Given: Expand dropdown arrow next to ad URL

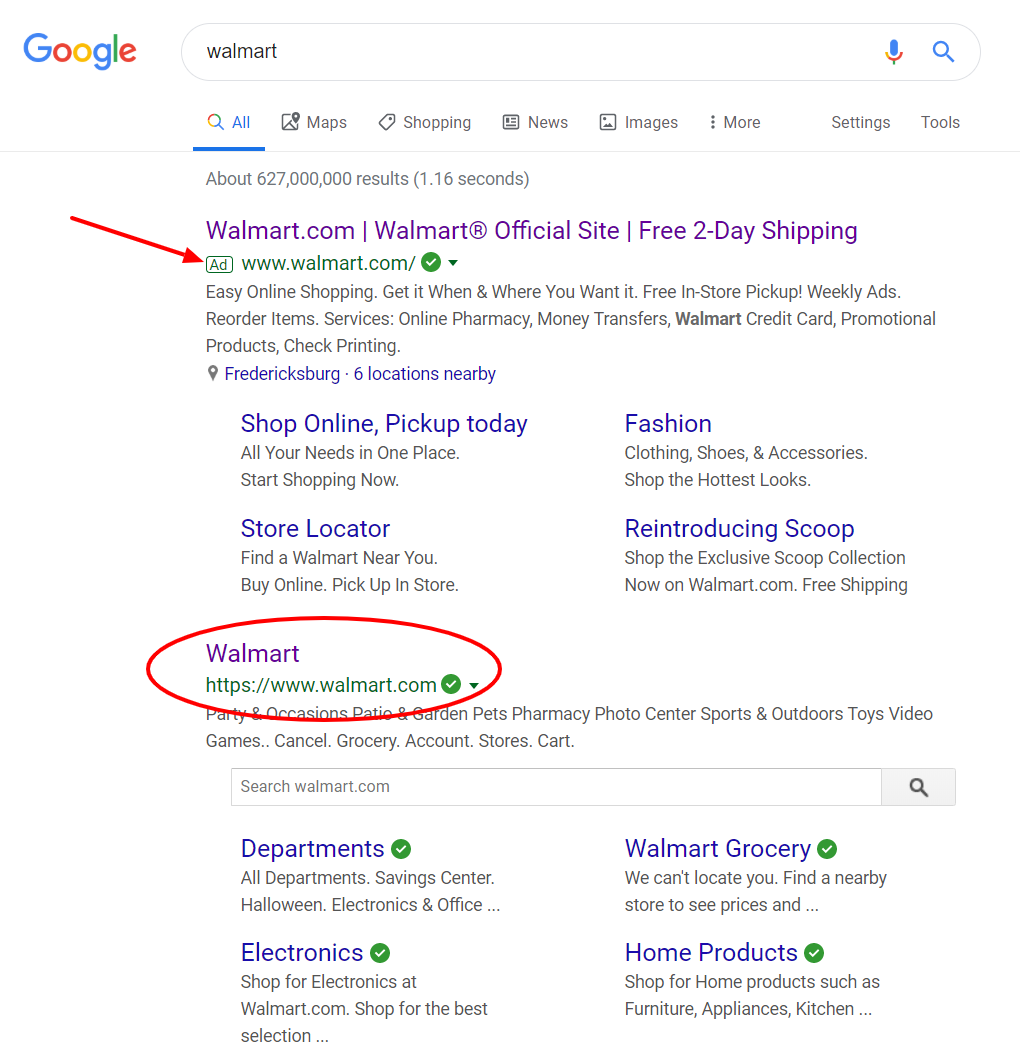Looking at the screenshot, I should (453, 263).
